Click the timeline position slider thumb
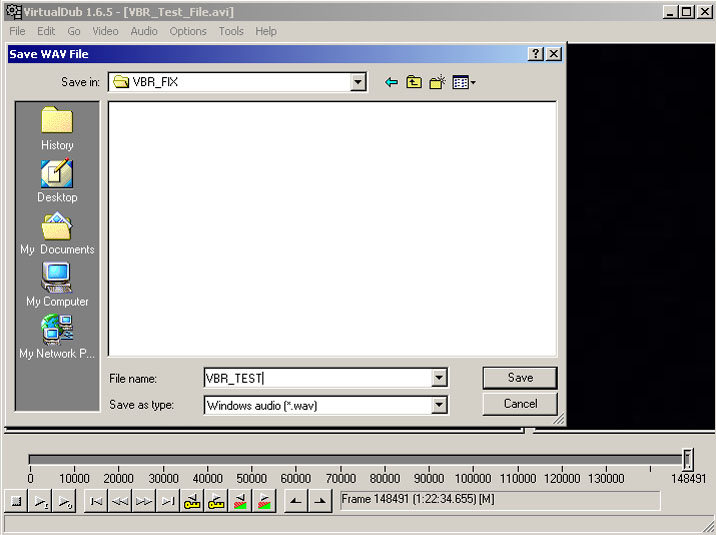 (x=688, y=459)
